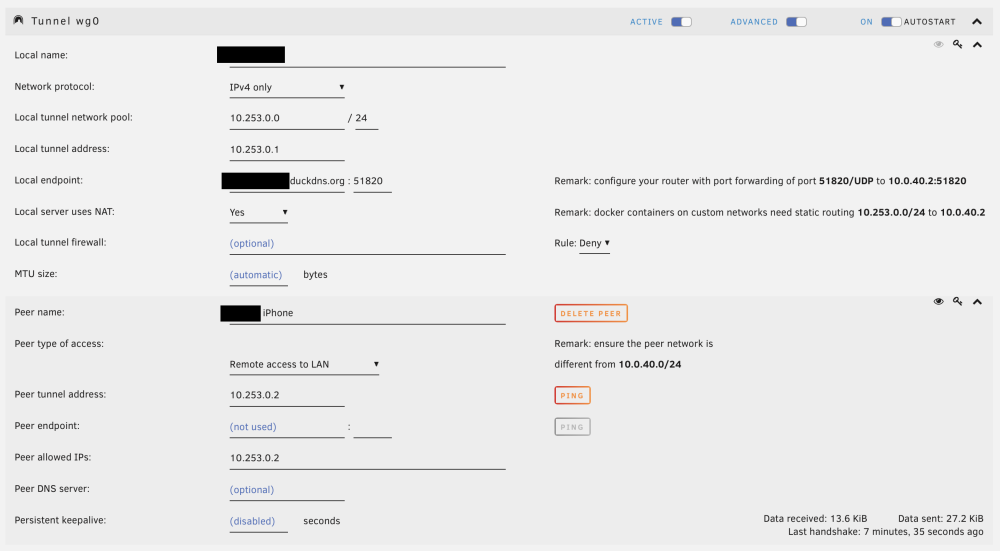Click the Data received 13.6 KiB text
Viewport: 1000px width, 551px height.
pyautogui.click(x=815, y=518)
